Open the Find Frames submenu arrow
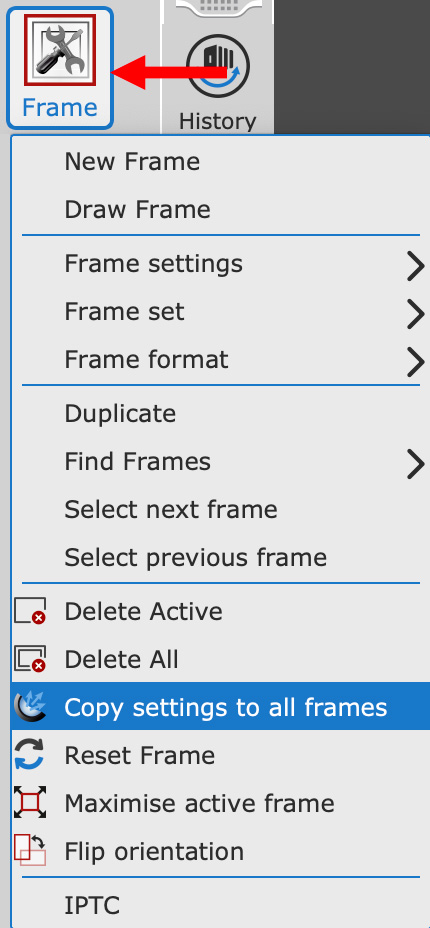Screen dimensions: 430x928 point(416,465)
